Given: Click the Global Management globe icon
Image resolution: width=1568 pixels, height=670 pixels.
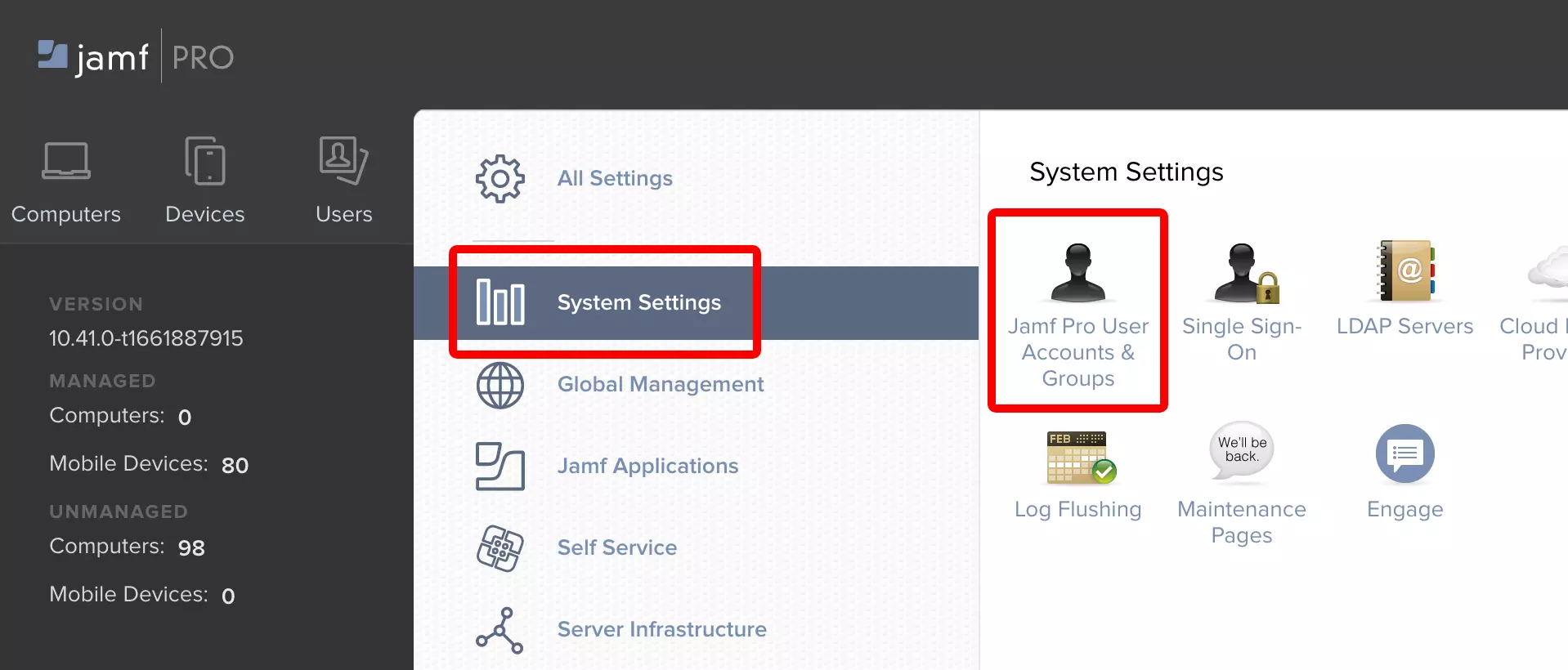Looking at the screenshot, I should (x=500, y=386).
